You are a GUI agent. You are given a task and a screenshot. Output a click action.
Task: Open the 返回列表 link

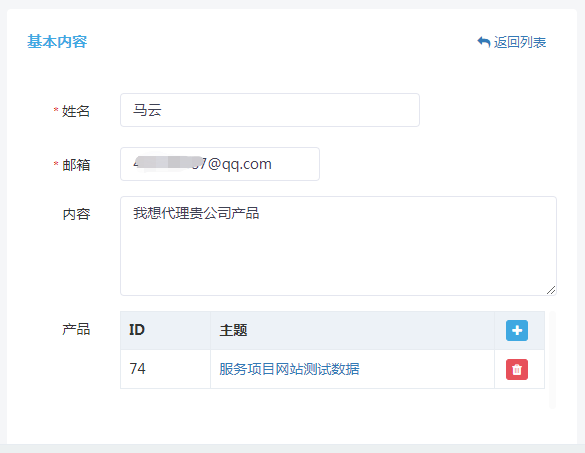click(512, 42)
